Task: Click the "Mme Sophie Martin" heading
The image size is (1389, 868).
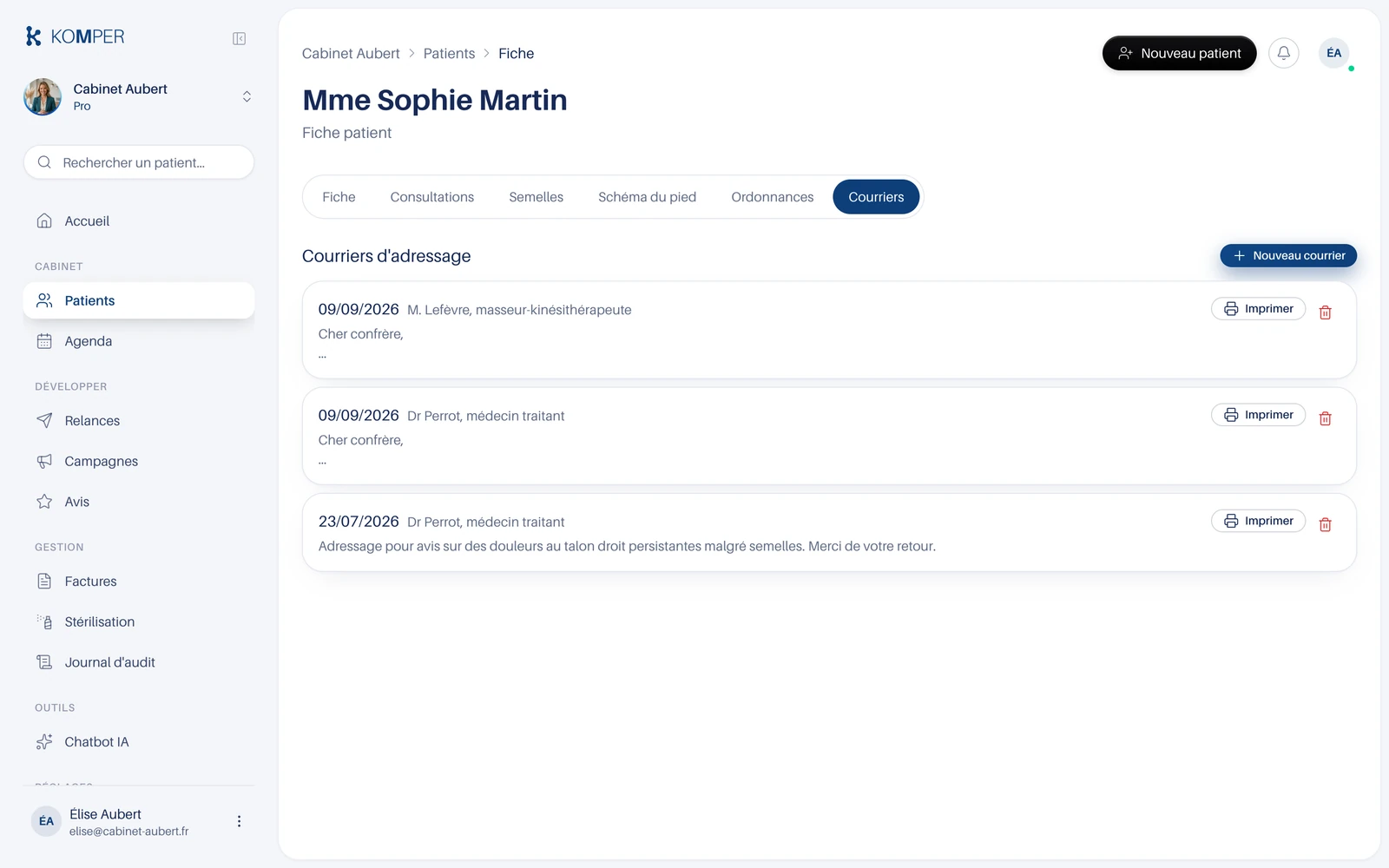Action: click(435, 100)
